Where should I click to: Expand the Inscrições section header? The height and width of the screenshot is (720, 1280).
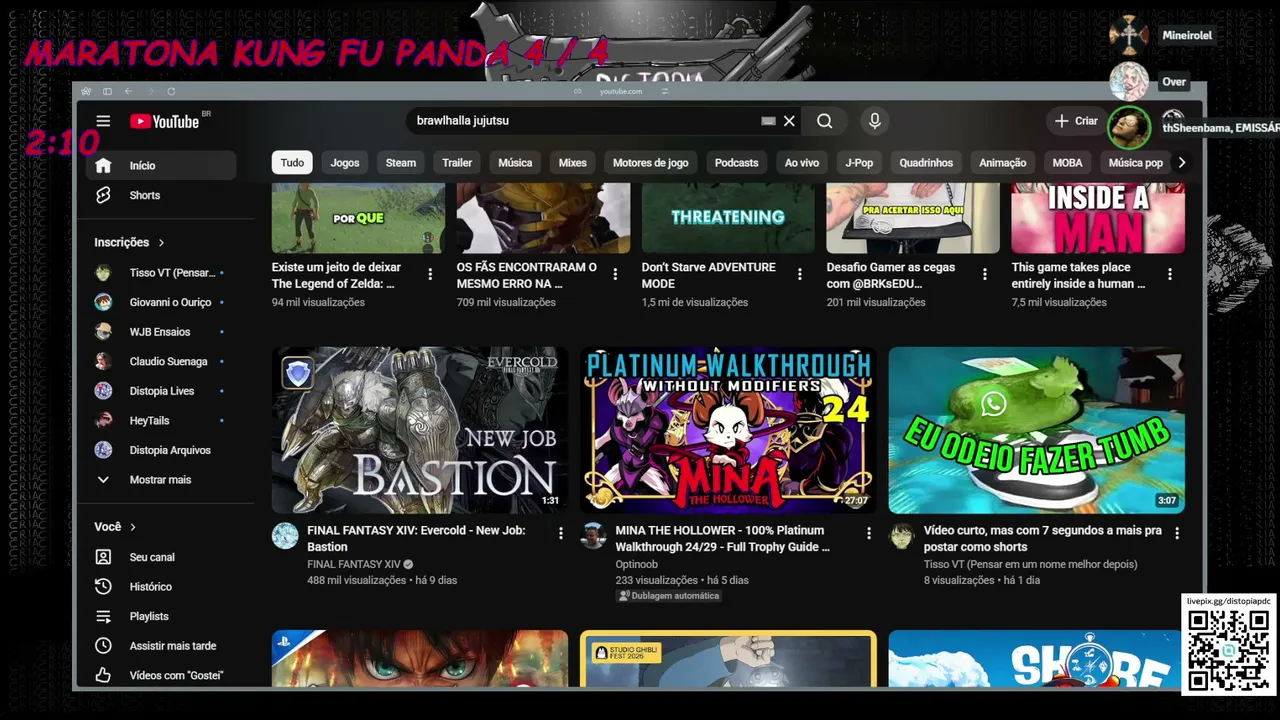tap(129, 242)
